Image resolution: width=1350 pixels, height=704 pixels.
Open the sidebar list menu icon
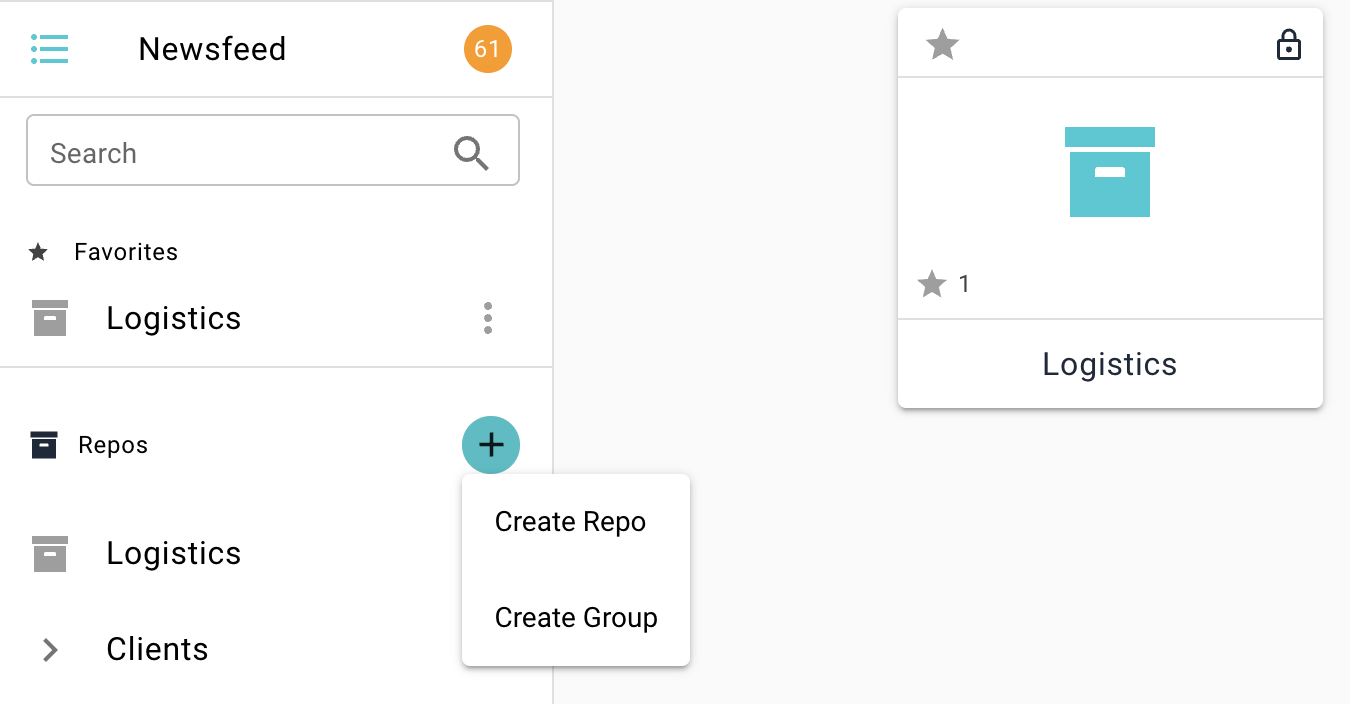coord(49,48)
